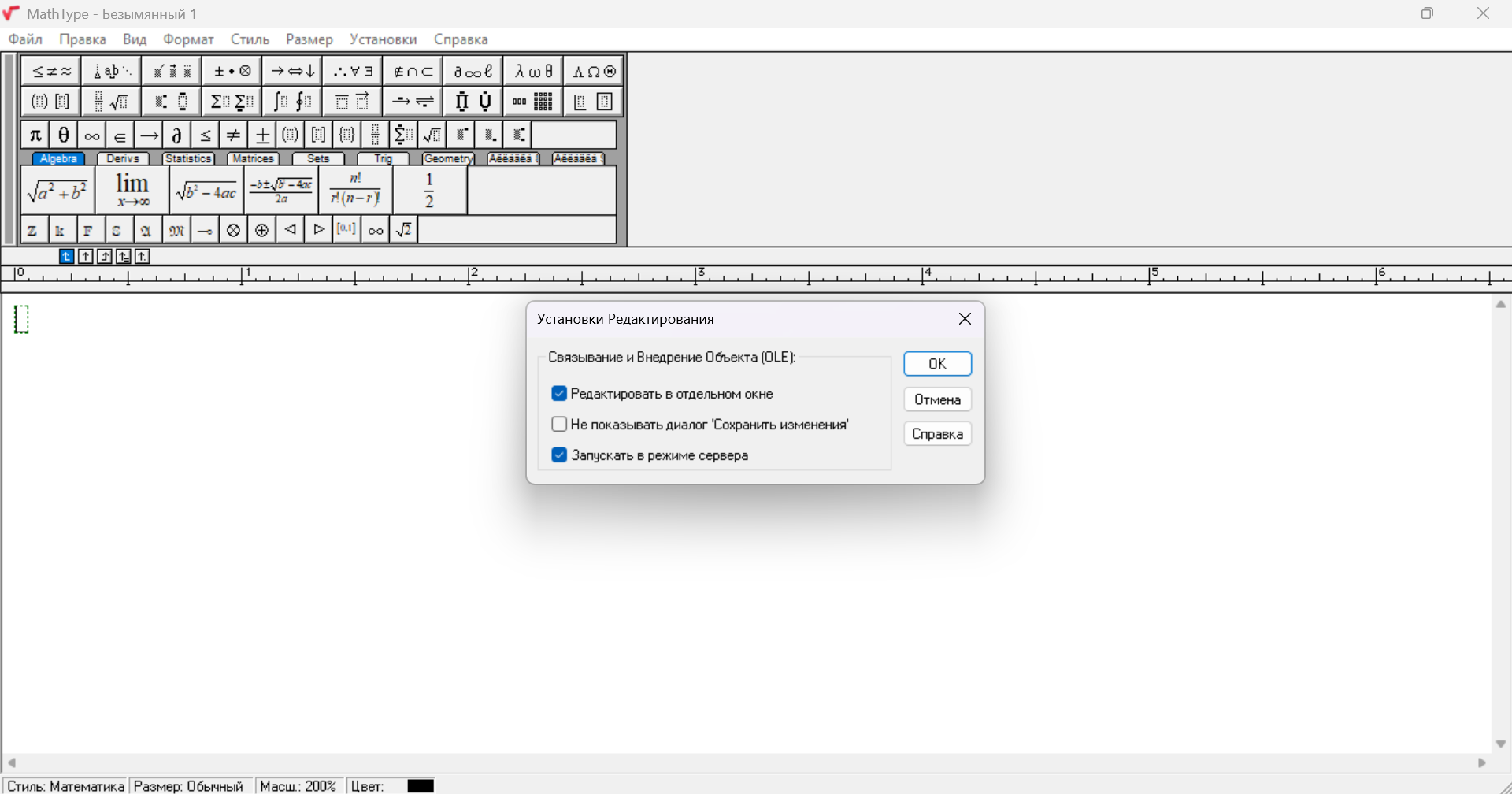
Task: Confirm the dialog with OK
Action: tap(937, 364)
